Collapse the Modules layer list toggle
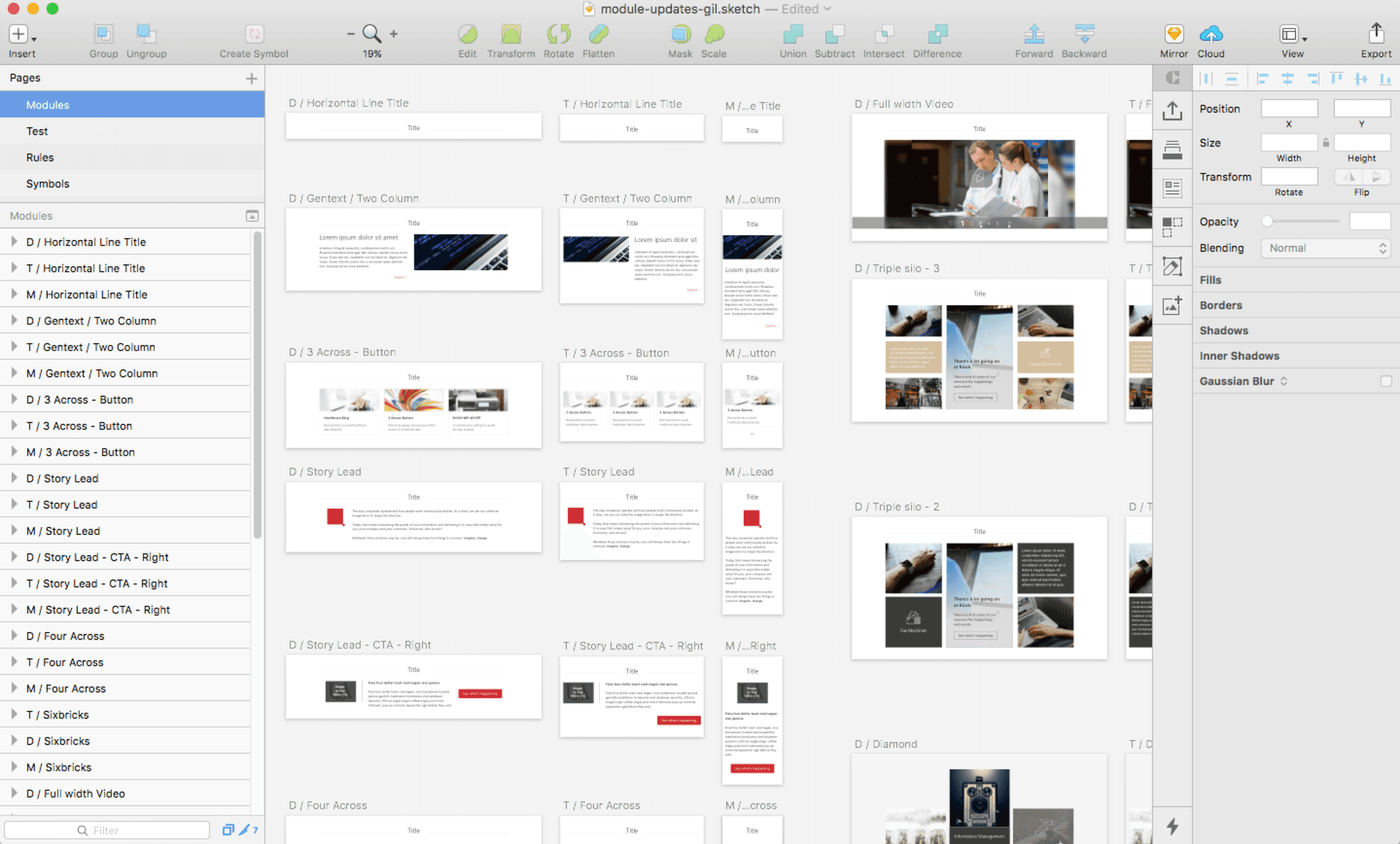1400x844 pixels. tap(252, 216)
